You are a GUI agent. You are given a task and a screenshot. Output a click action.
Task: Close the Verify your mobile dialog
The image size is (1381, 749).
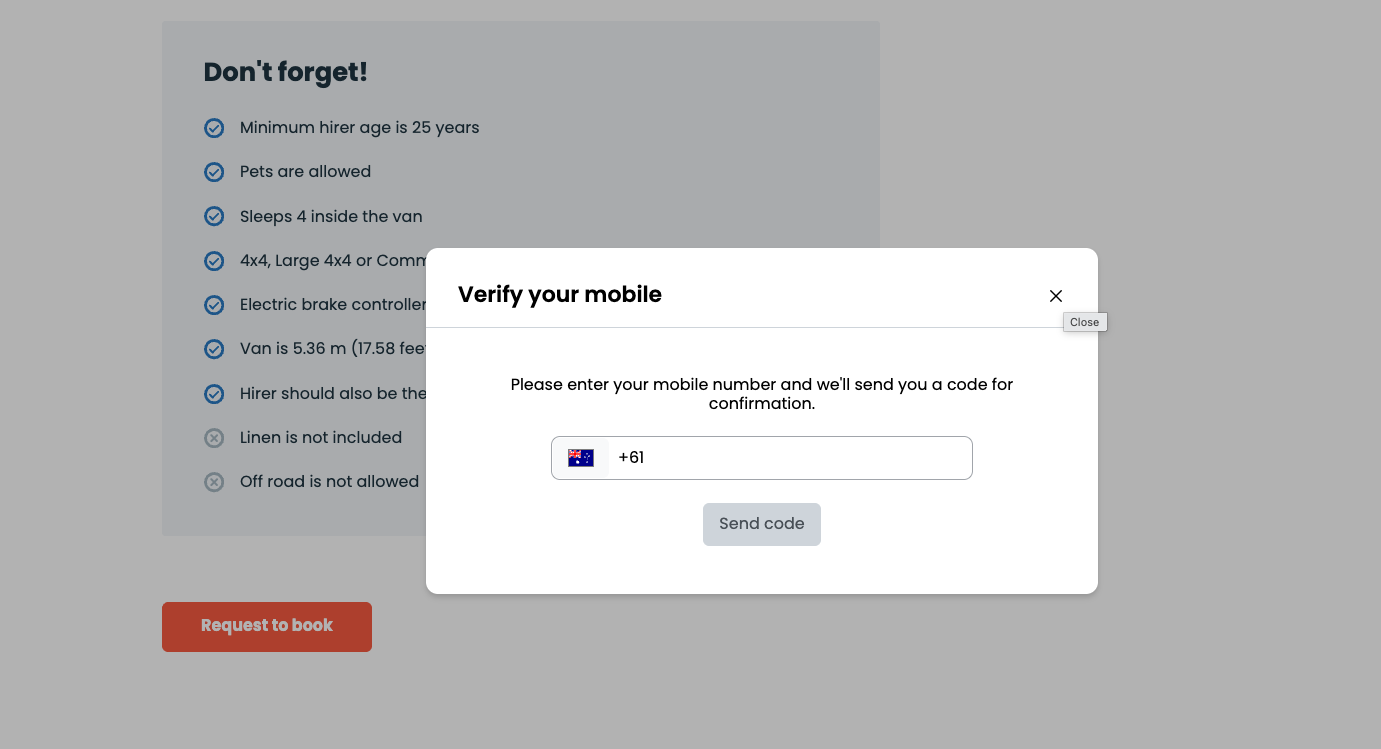coord(1055,296)
